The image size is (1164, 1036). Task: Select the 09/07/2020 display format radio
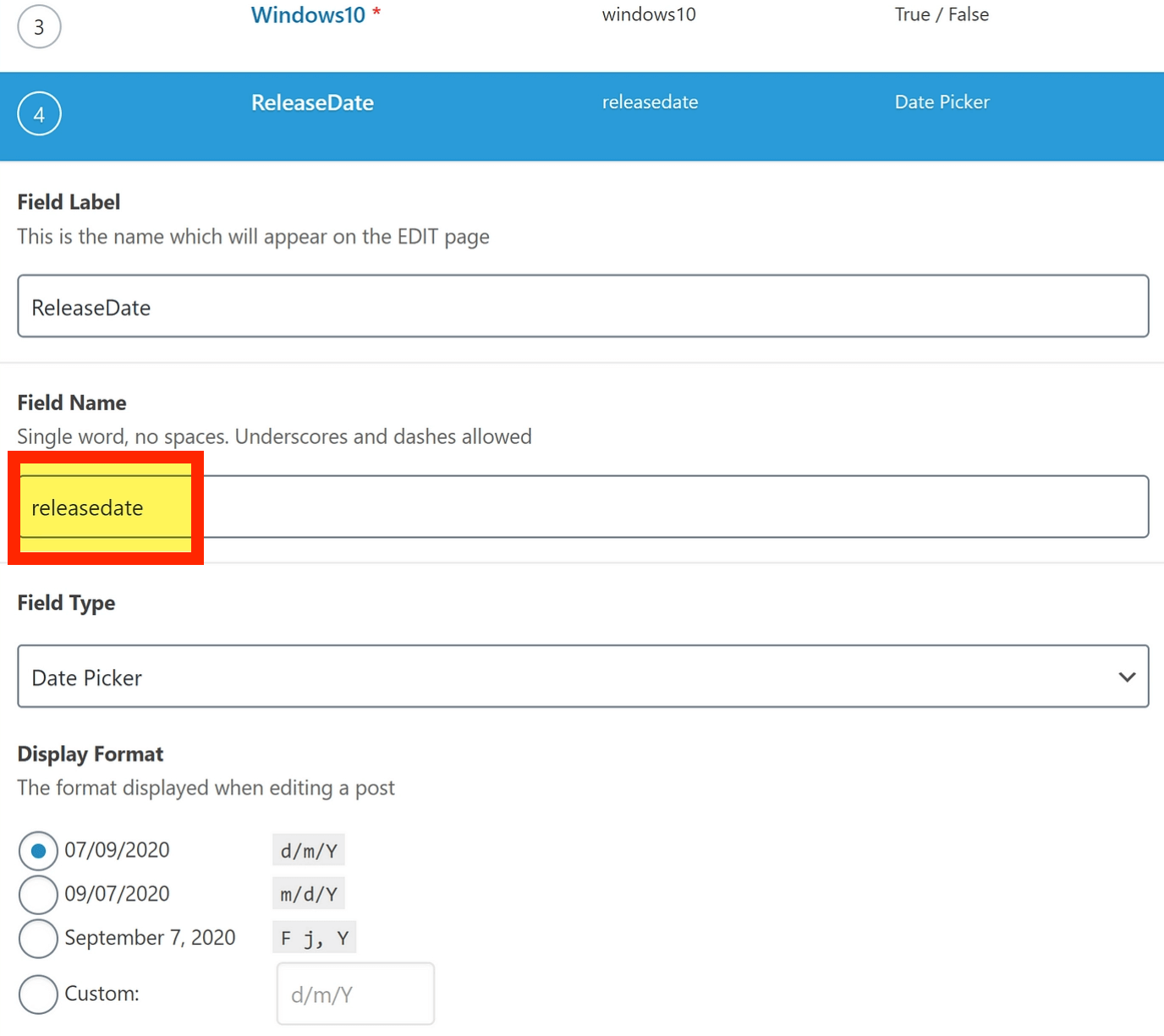pyautogui.click(x=38, y=895)
